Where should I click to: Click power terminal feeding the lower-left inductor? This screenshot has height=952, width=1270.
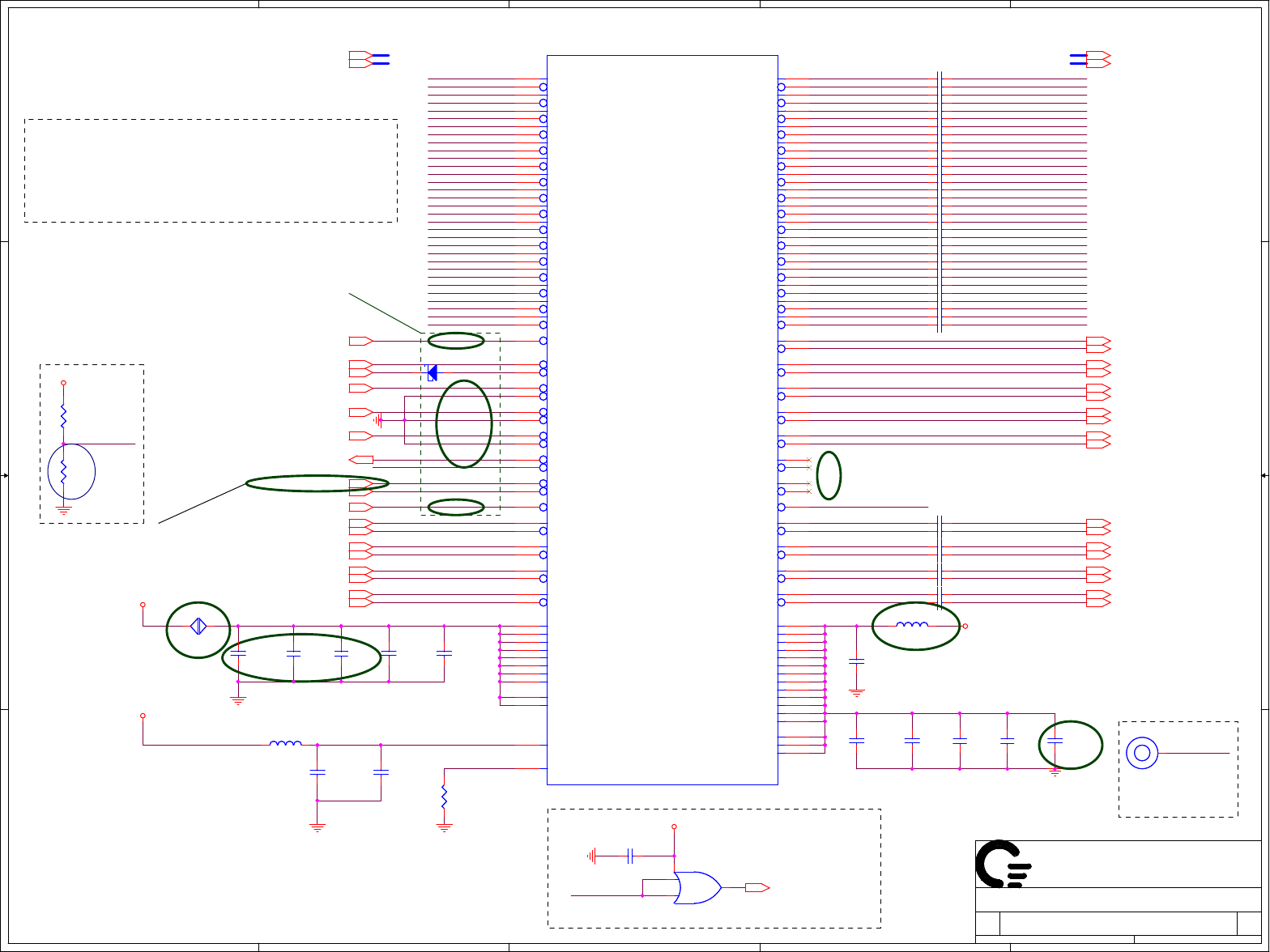[x=143, y=716]
